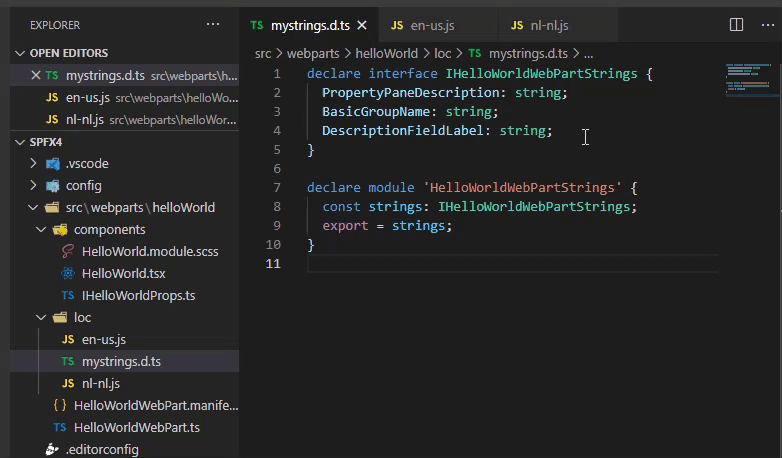Viewport: 782px width, 458px height.
Task: Click the JS icon next to nl-nl.js in loc folder
Action: point(68,383)
